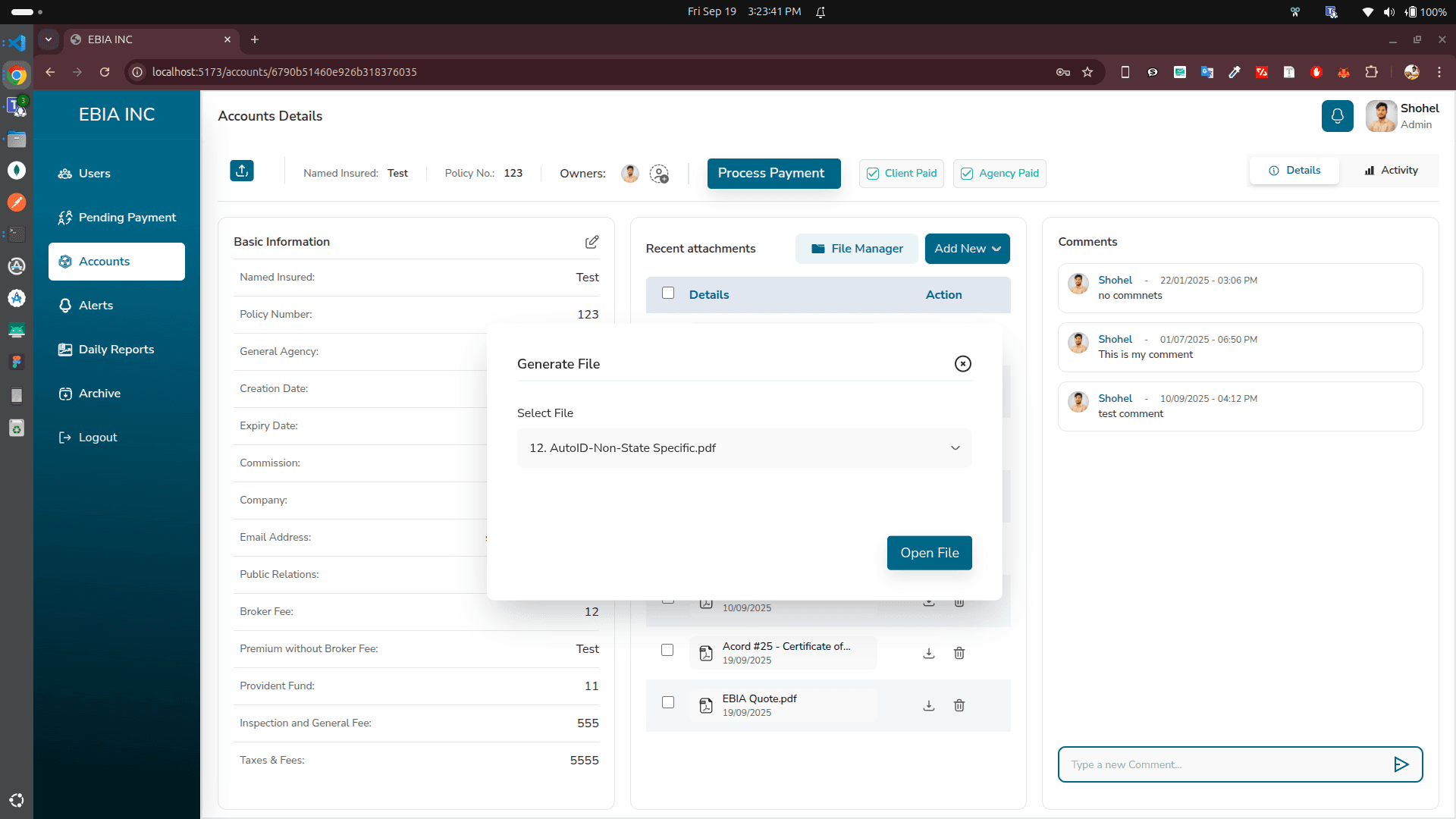Image resolution: width=1456 pixels, height=819 pixels.
Task: Download the EBIA Quote.pdf attachment
Action: point(928,705)
